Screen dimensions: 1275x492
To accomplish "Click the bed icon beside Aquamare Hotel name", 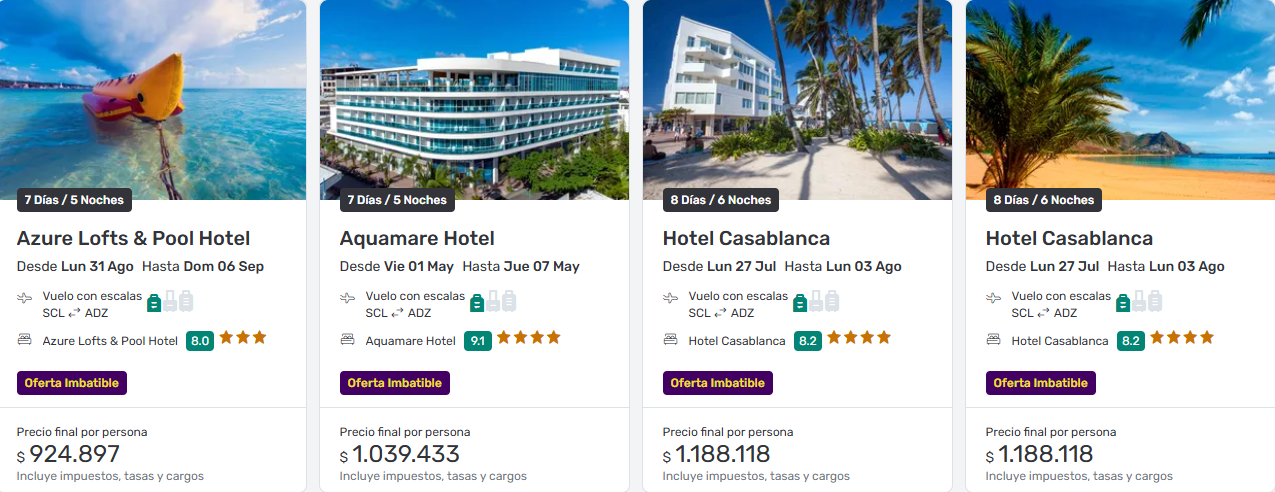I will (x=348, y=340).
